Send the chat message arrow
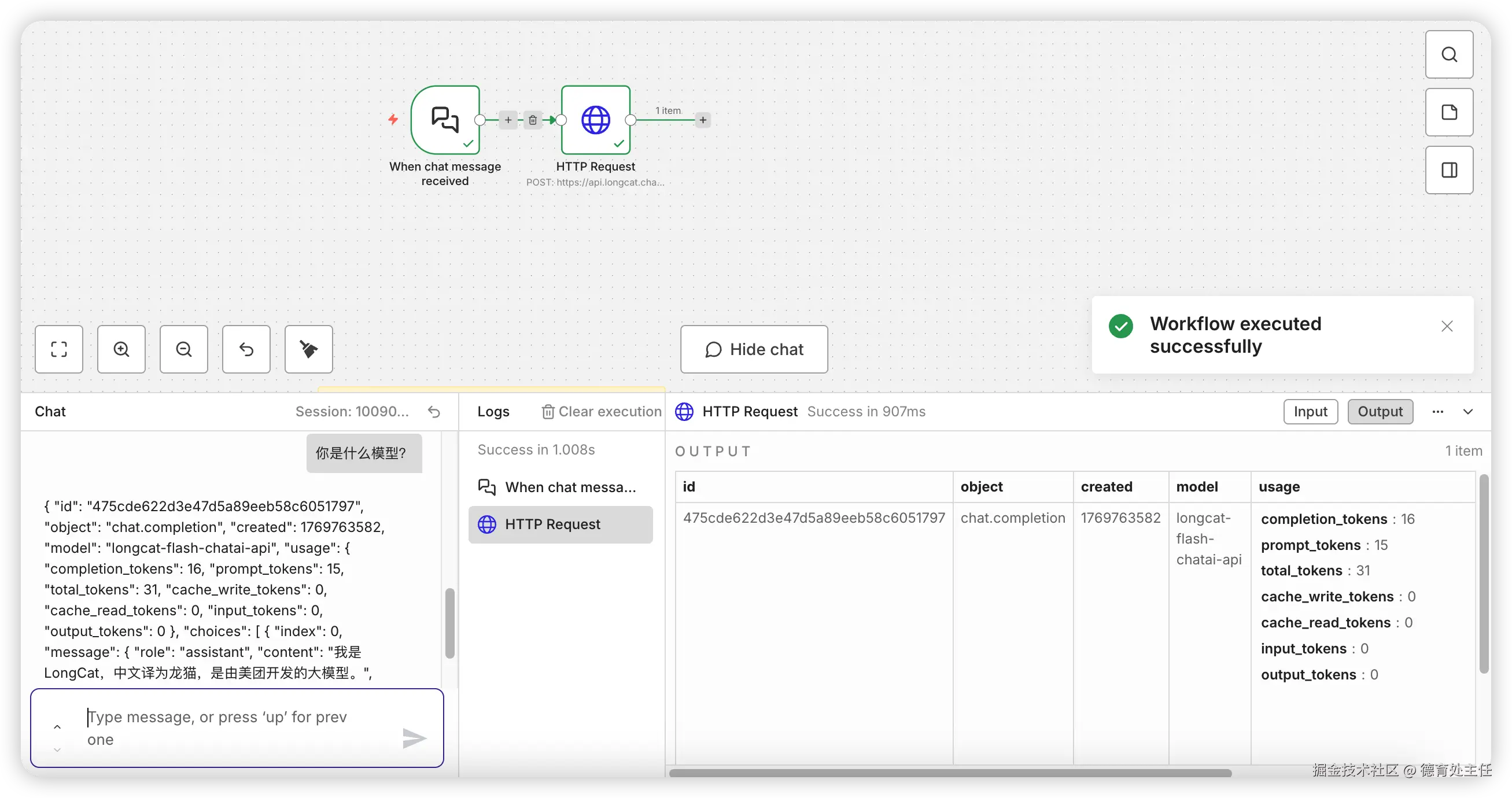Viewport: 1512px width, 798px height. 414,738
